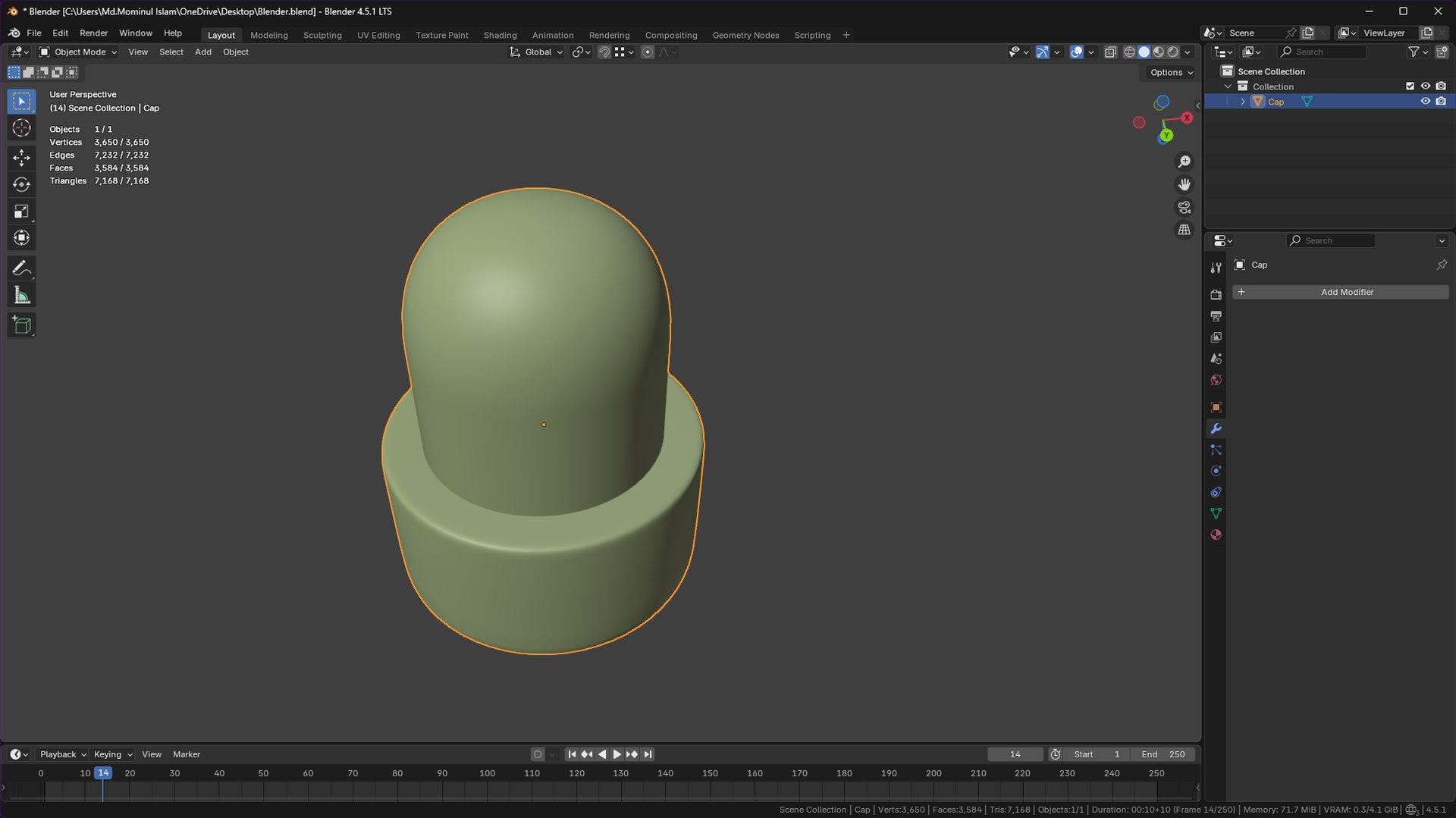Open the Tool properties tab

1216,268
